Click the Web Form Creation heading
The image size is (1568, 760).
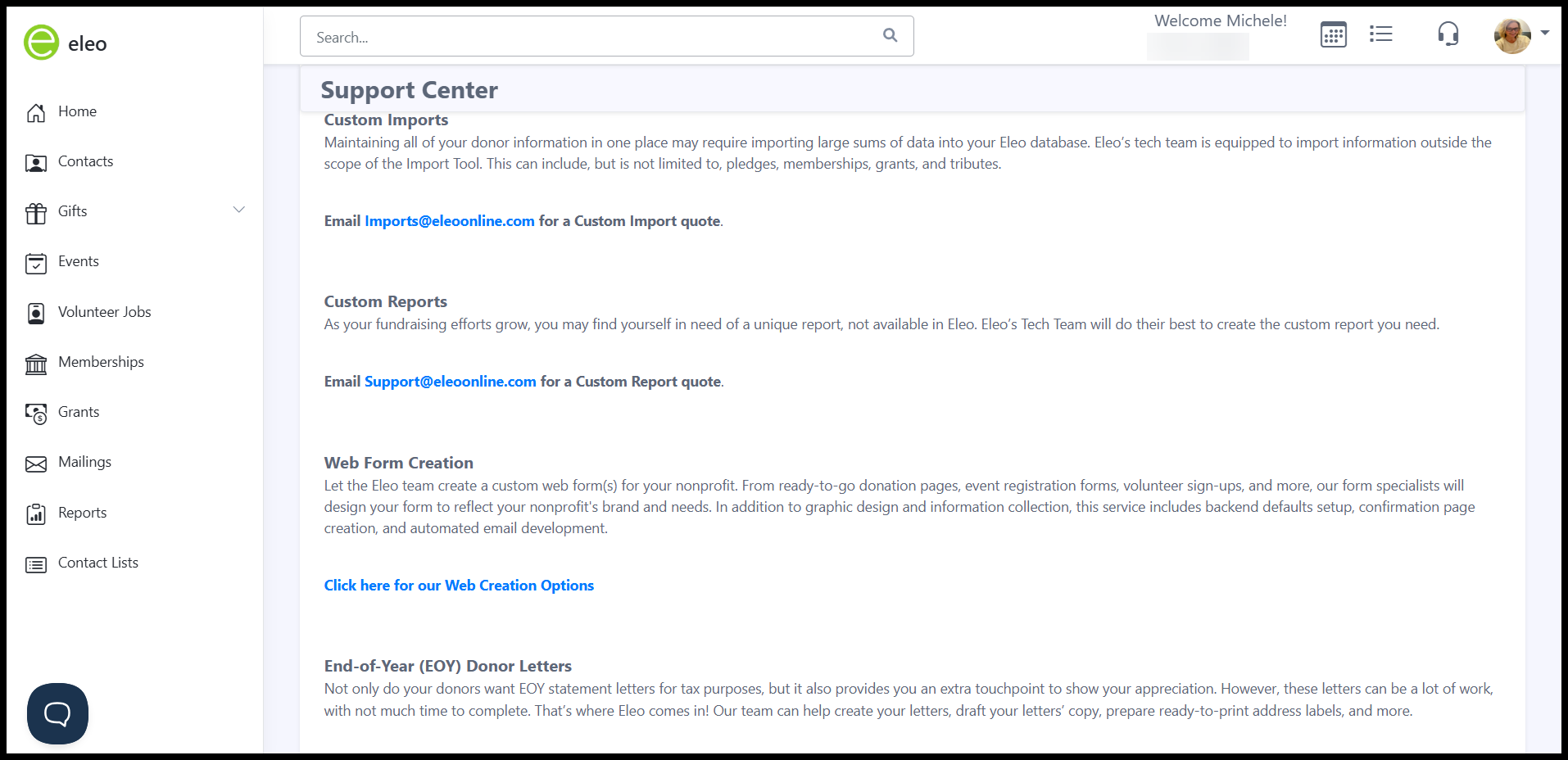click(398, 463)
